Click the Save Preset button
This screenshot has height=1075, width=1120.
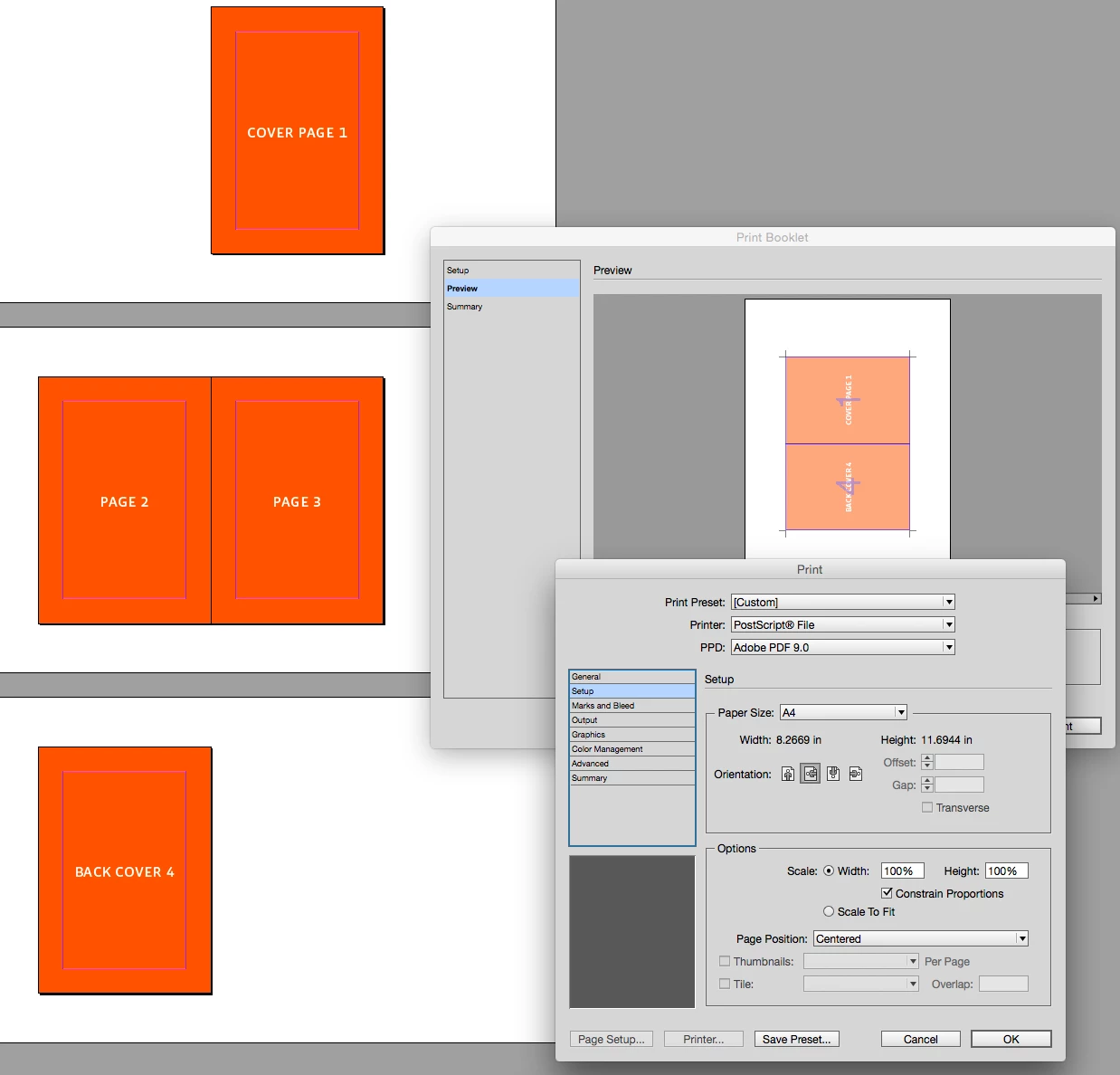coord(797,1039)
